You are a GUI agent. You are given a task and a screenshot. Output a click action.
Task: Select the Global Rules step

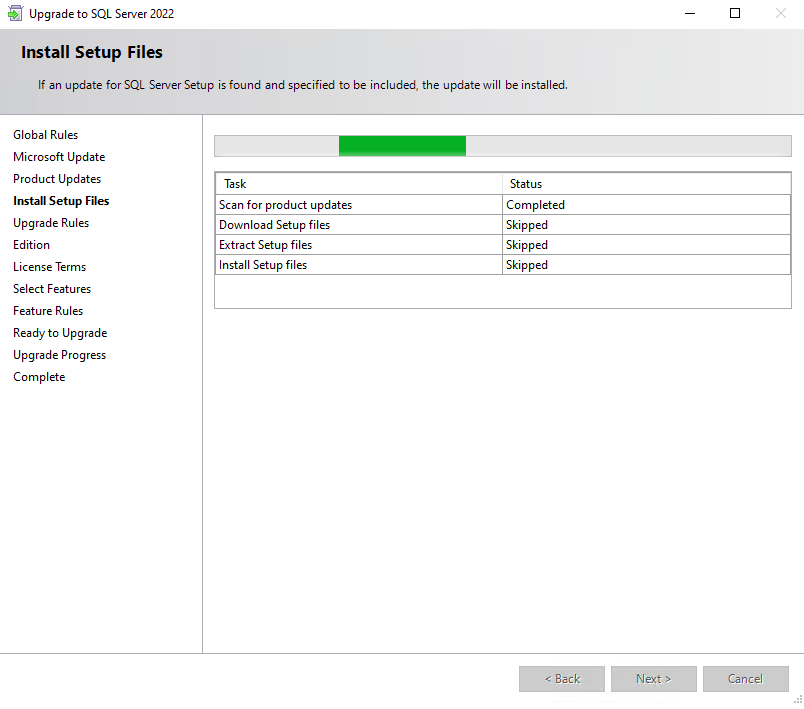coord(46,135)
